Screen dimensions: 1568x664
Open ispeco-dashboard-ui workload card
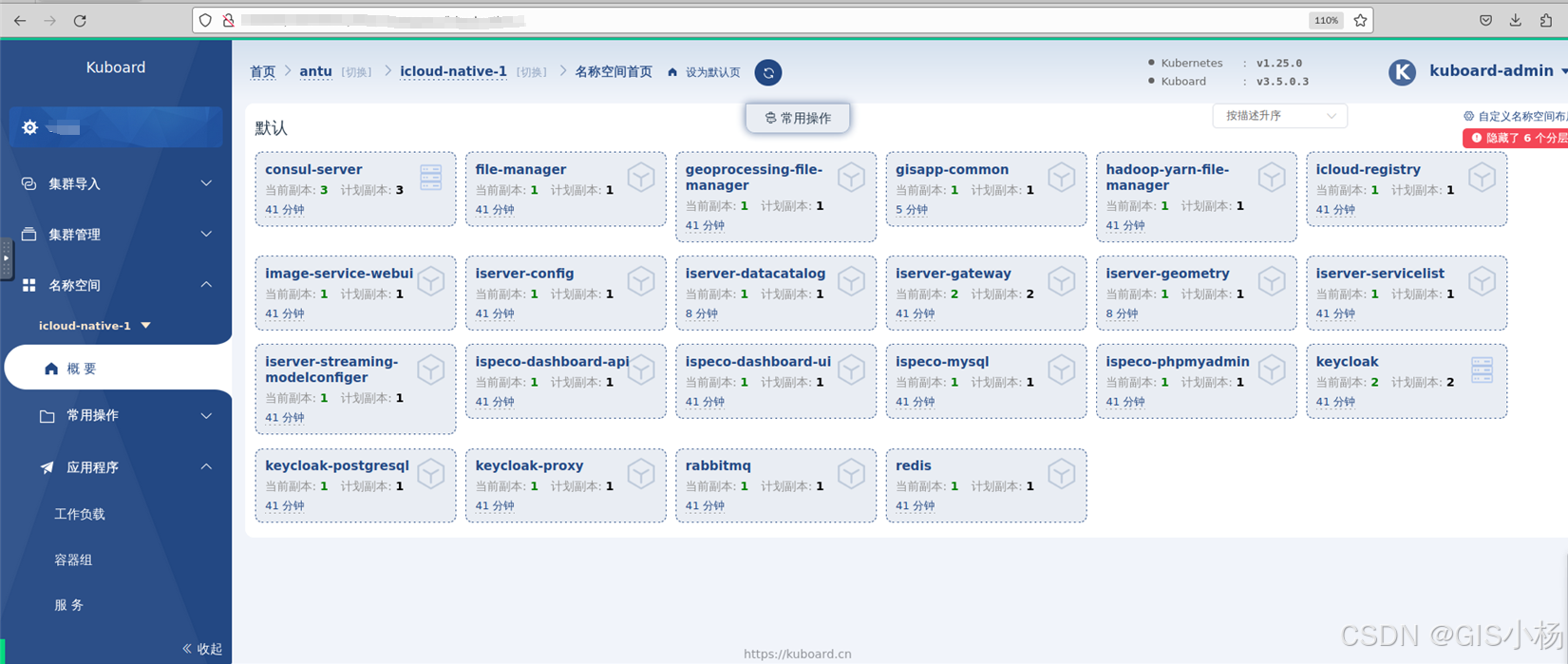tap(776, 381)
